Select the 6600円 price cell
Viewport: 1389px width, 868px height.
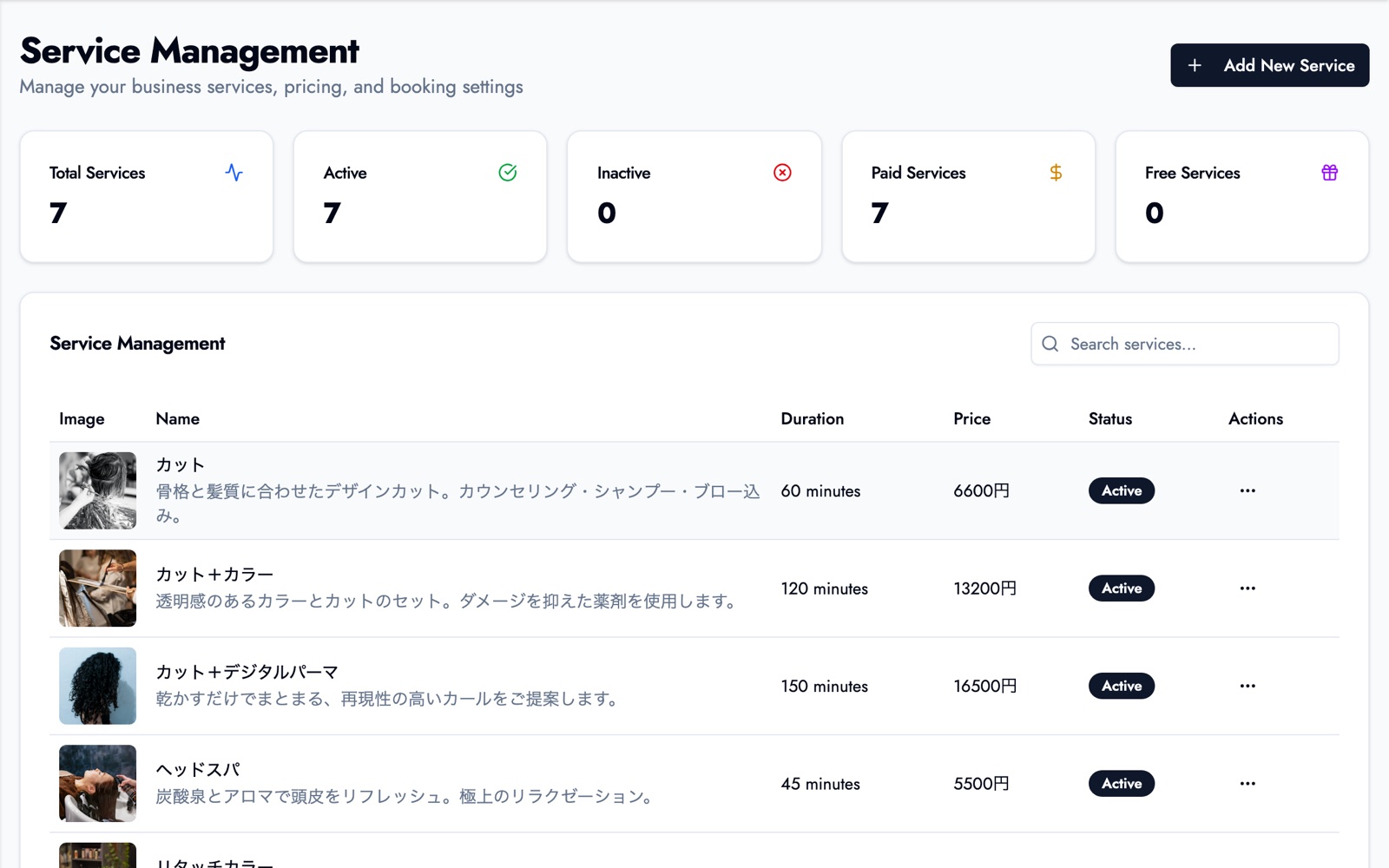(981, 491)
